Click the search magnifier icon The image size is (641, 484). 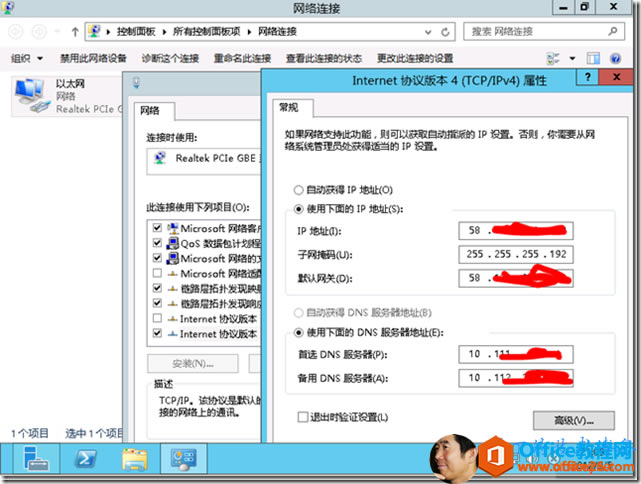[x=612, y=31]
